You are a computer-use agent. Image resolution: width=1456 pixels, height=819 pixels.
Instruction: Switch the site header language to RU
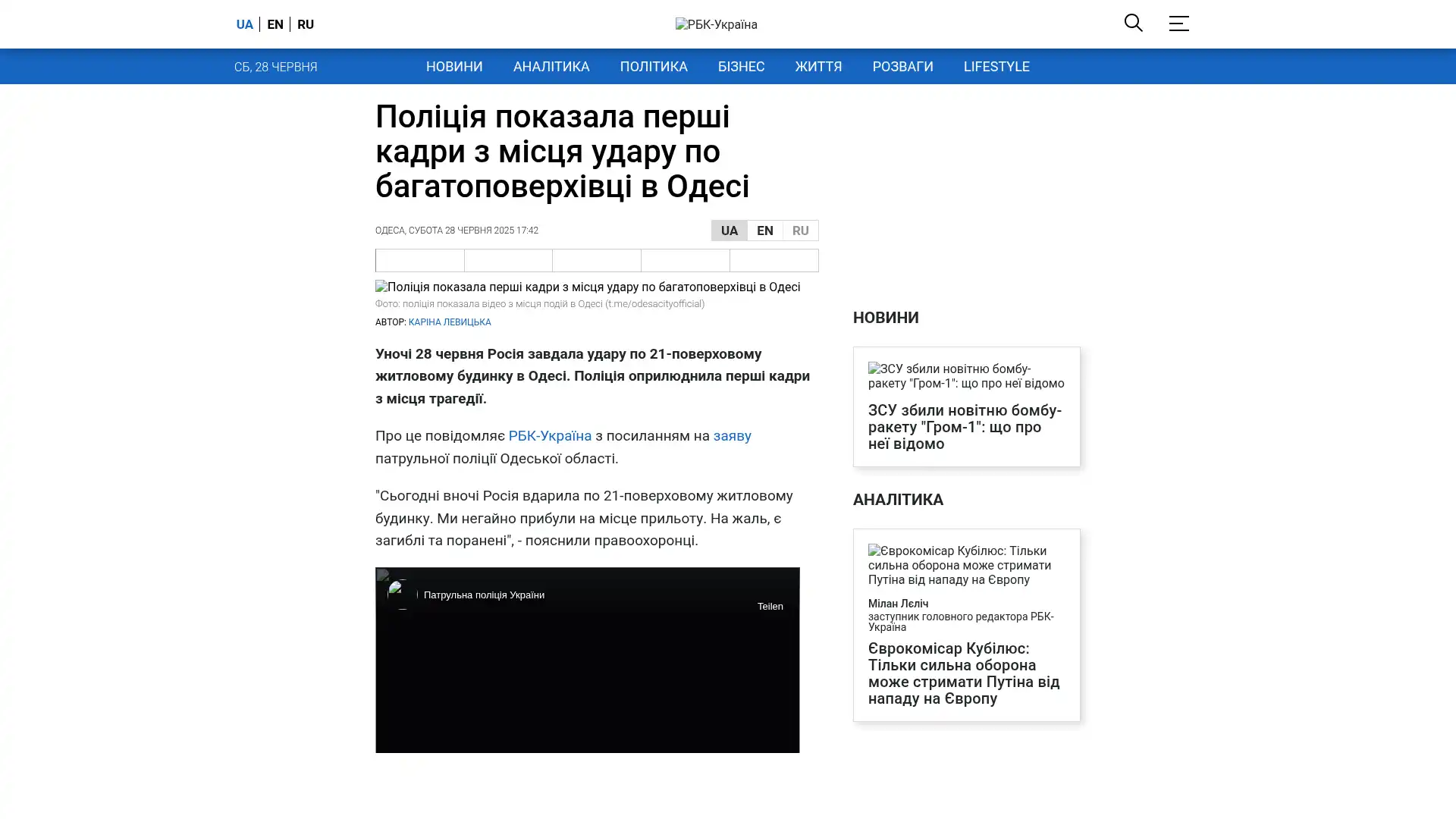pos(306,24)
